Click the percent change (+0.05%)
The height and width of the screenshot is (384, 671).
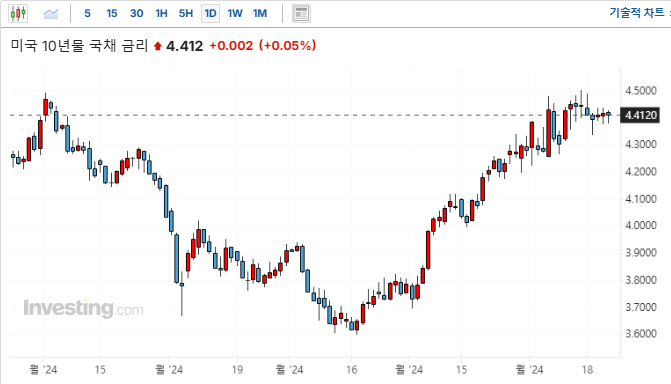click(x=288, y=46)
